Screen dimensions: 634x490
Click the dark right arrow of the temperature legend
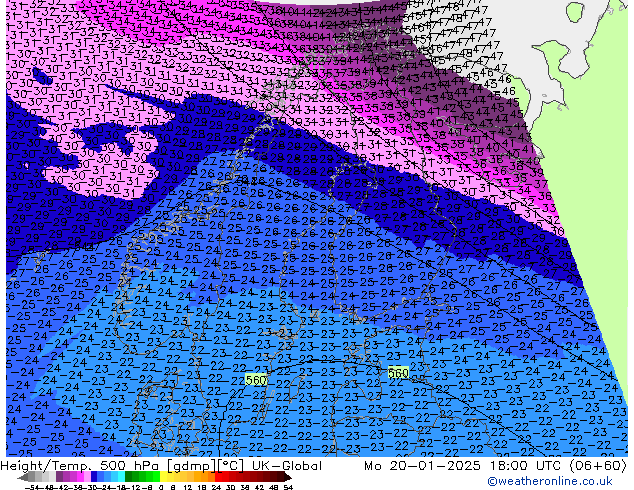coord(288,478)
